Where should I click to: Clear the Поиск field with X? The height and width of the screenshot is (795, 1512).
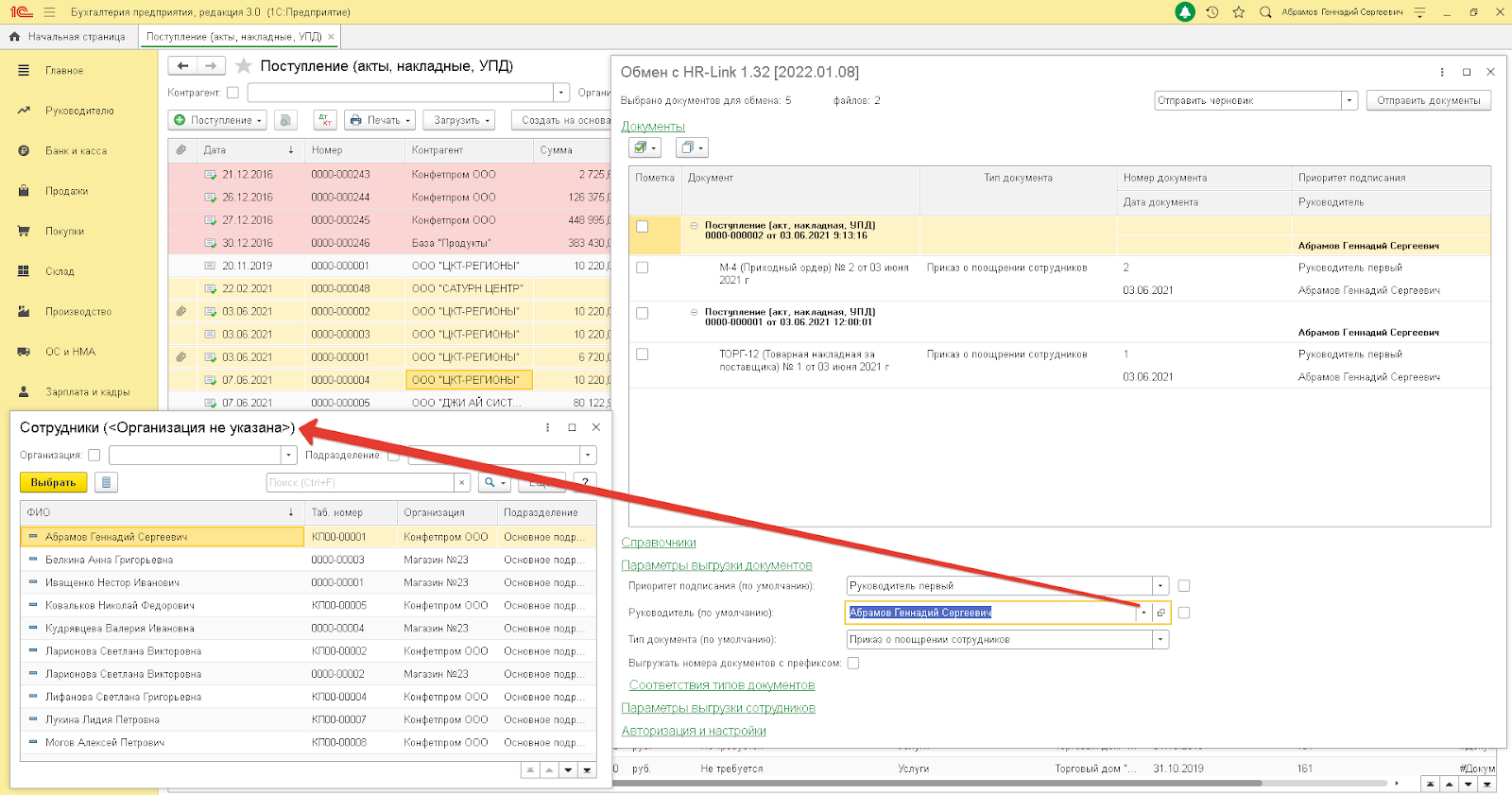pyautogui.click(x=461, y=482)
